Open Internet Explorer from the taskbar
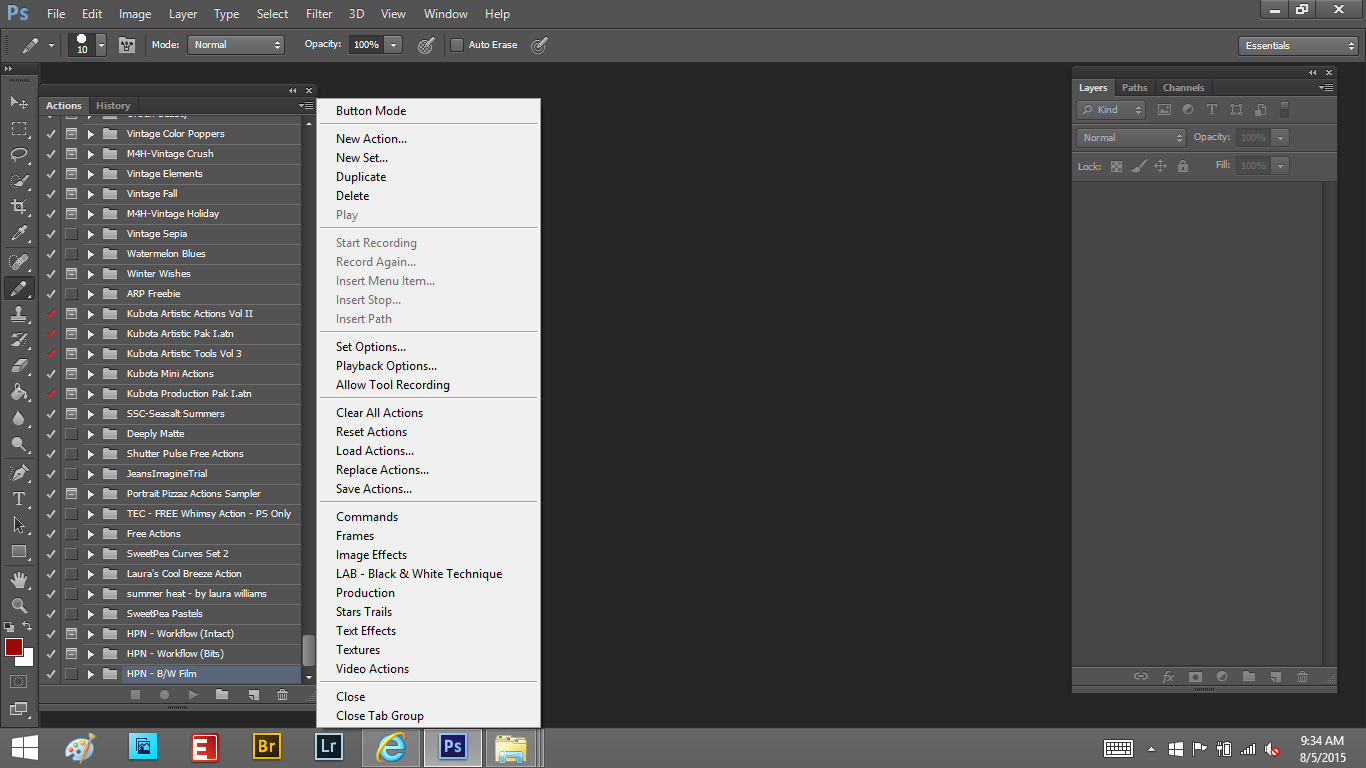 [x=391, y=746]
